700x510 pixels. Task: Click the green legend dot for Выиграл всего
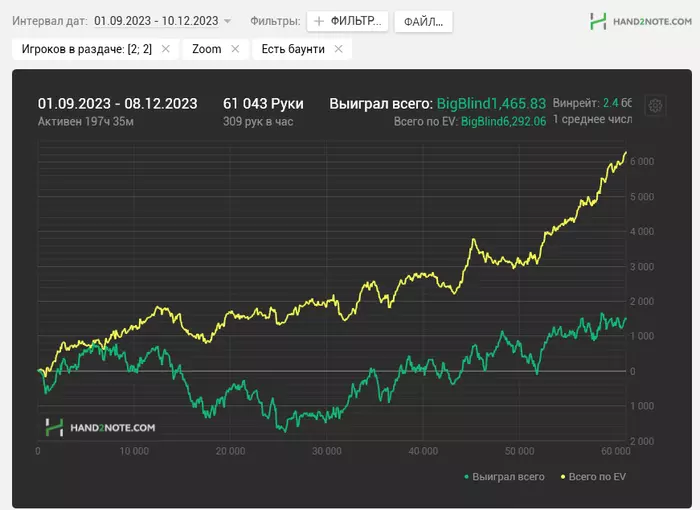(467, 477)
